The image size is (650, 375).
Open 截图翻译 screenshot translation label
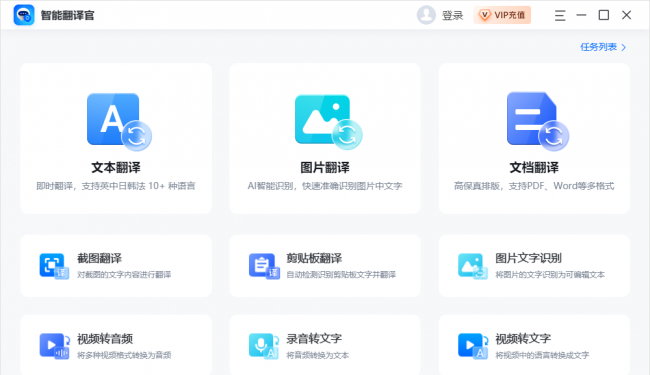tap(99, 258)
